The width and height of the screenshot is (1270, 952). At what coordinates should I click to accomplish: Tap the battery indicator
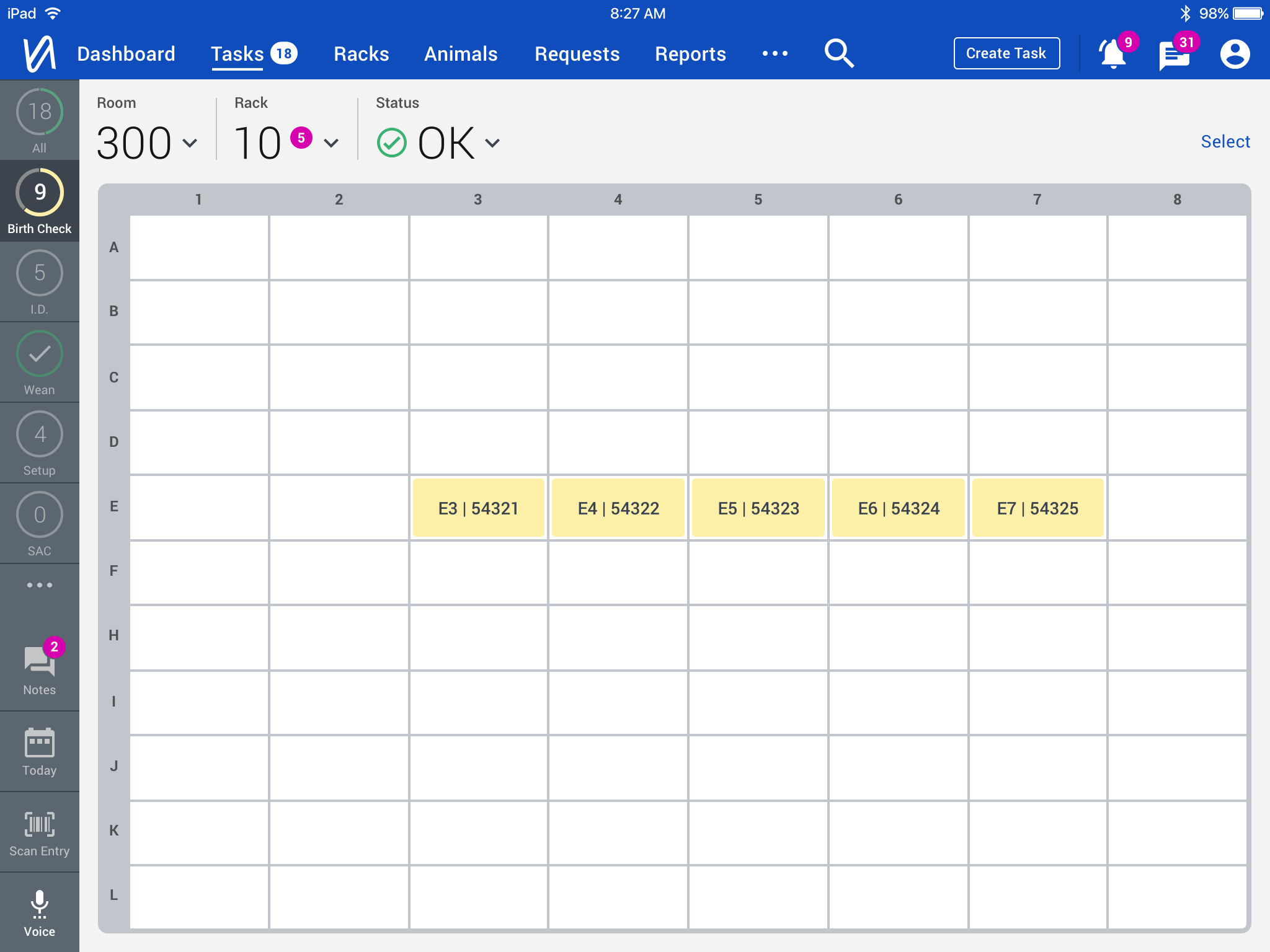(1248, 13)
